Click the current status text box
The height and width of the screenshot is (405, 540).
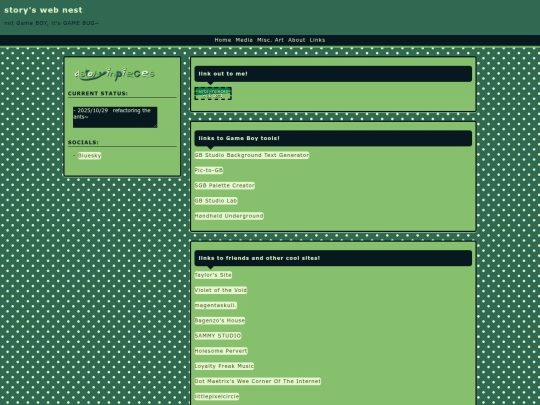pos(115,117)
